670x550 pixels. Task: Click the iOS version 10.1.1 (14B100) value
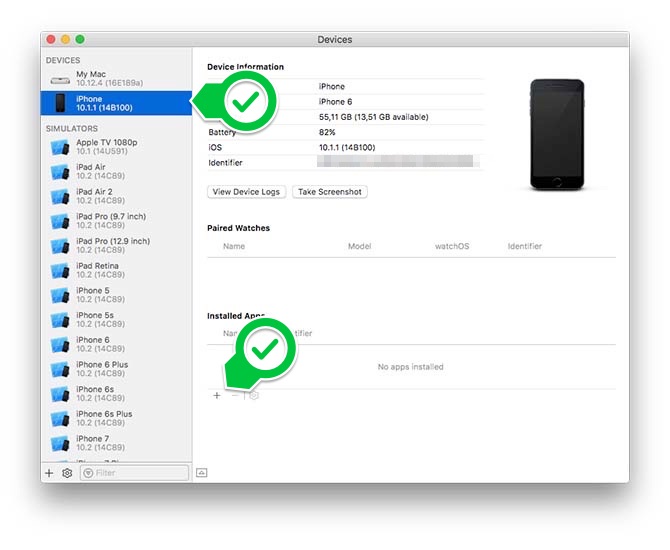pyautogui.click(x=347, y=147)
